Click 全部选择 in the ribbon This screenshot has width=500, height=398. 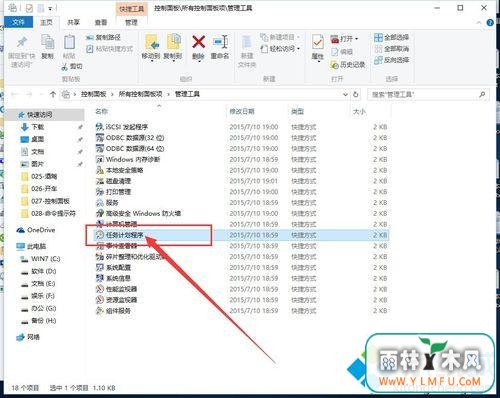[x=391, y=37]
